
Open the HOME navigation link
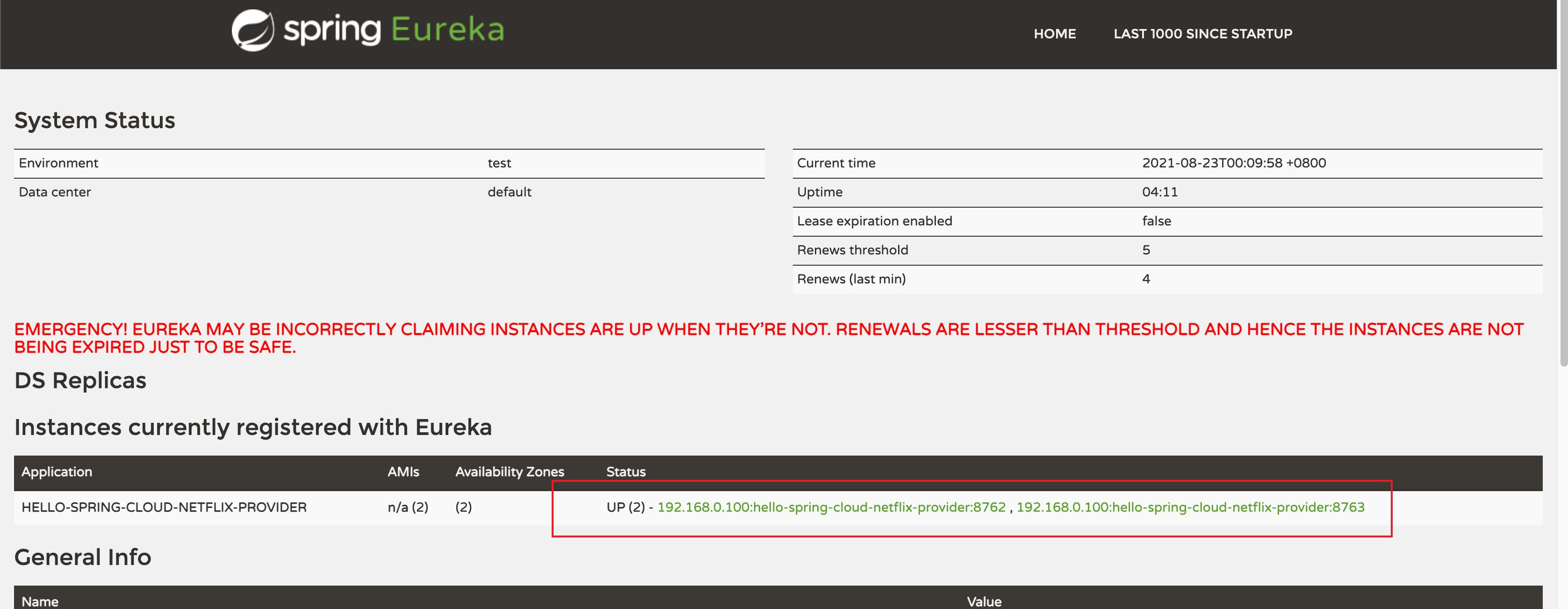pos(1054,34)
